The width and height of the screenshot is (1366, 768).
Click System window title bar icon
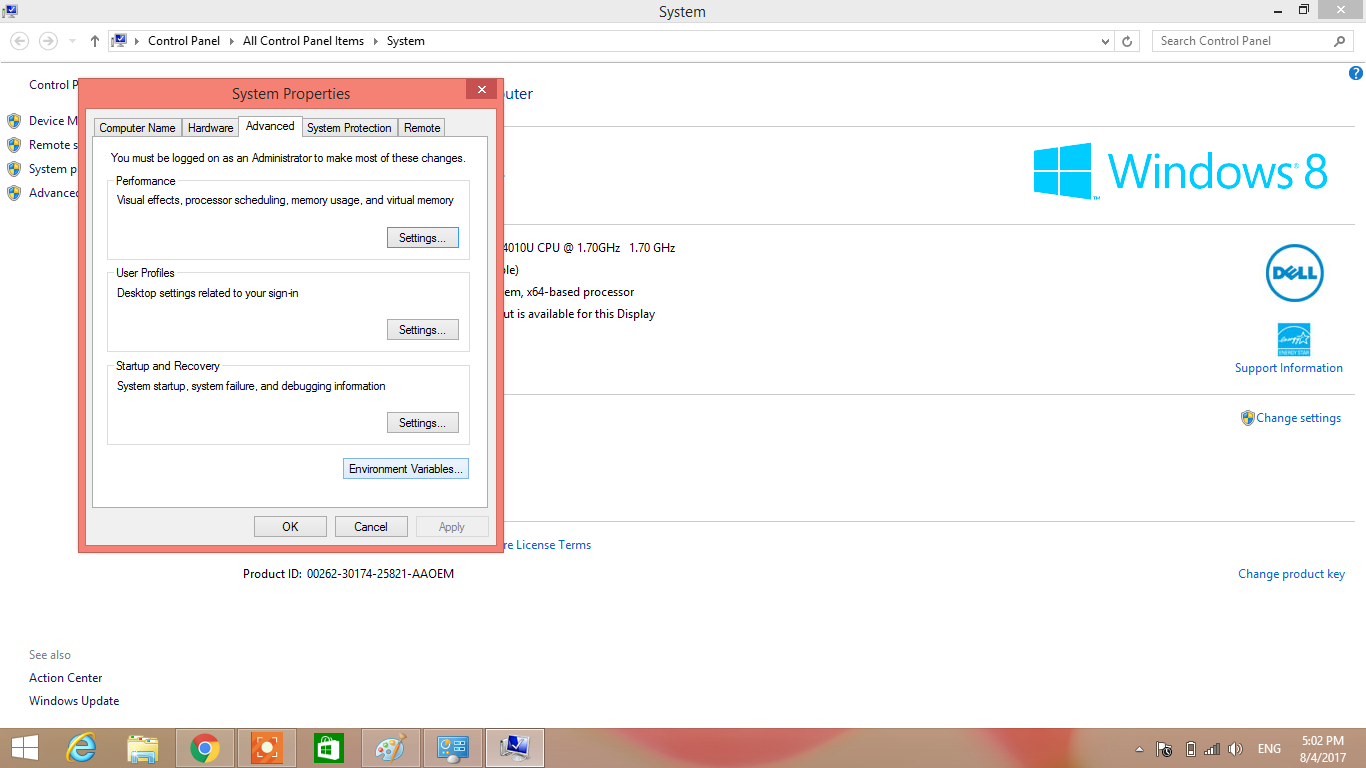[x=10, y=11]
